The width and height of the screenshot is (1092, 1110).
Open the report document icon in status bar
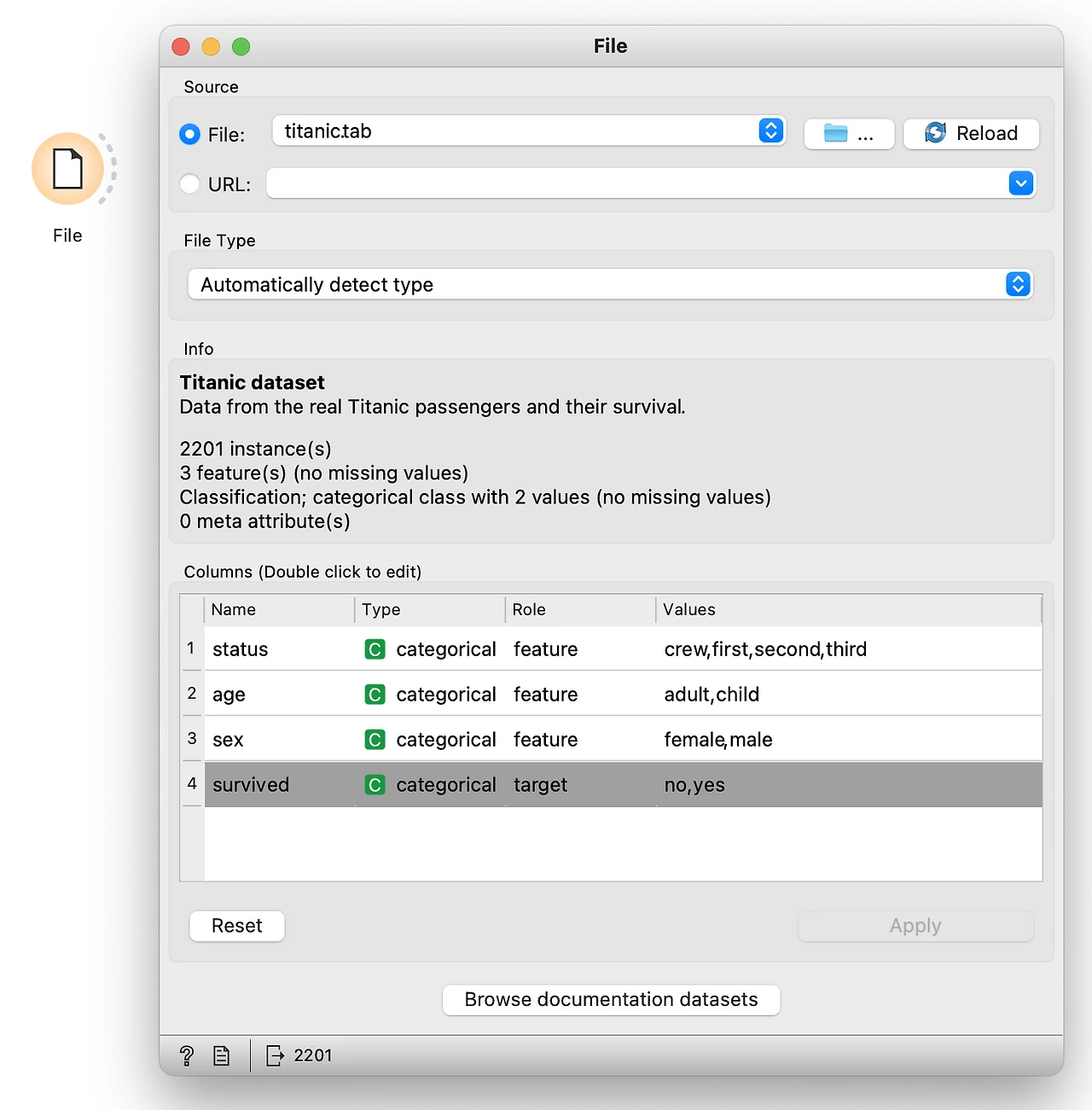[222, 1056]
